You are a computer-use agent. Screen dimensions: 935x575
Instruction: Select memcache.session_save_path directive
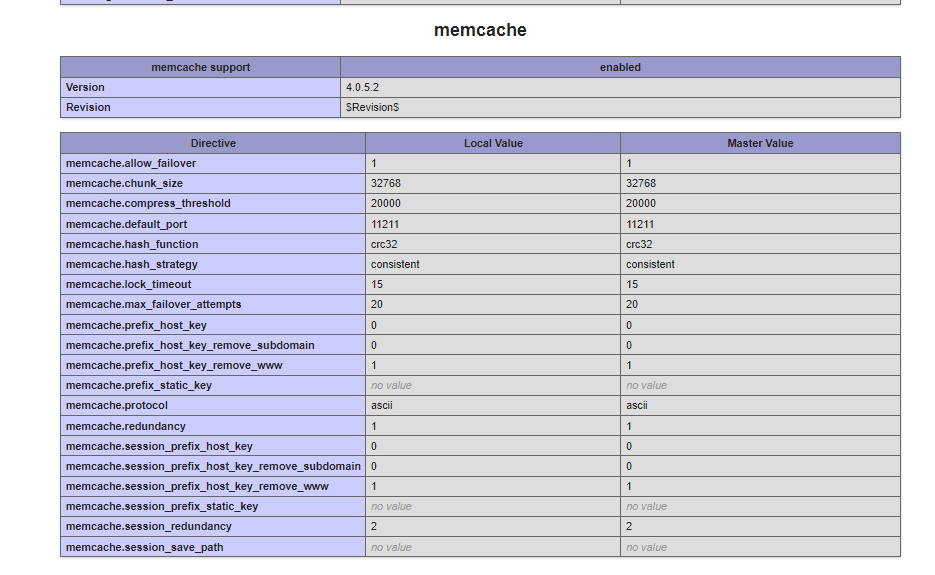click(144, 548)
